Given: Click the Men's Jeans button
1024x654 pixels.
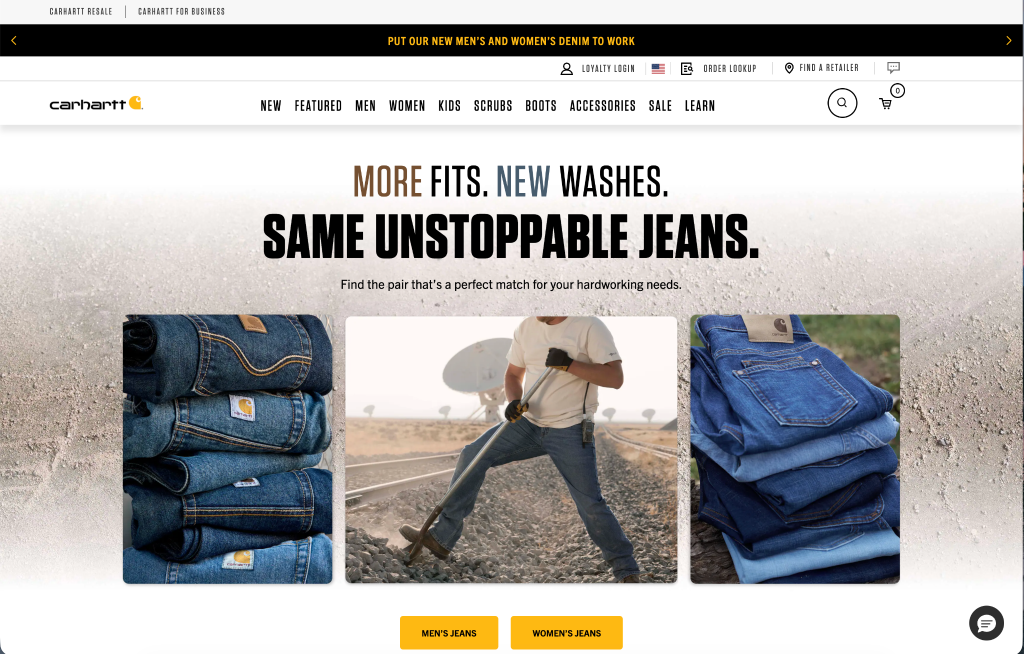Looking at the screenshot, I should coord(449,632).
